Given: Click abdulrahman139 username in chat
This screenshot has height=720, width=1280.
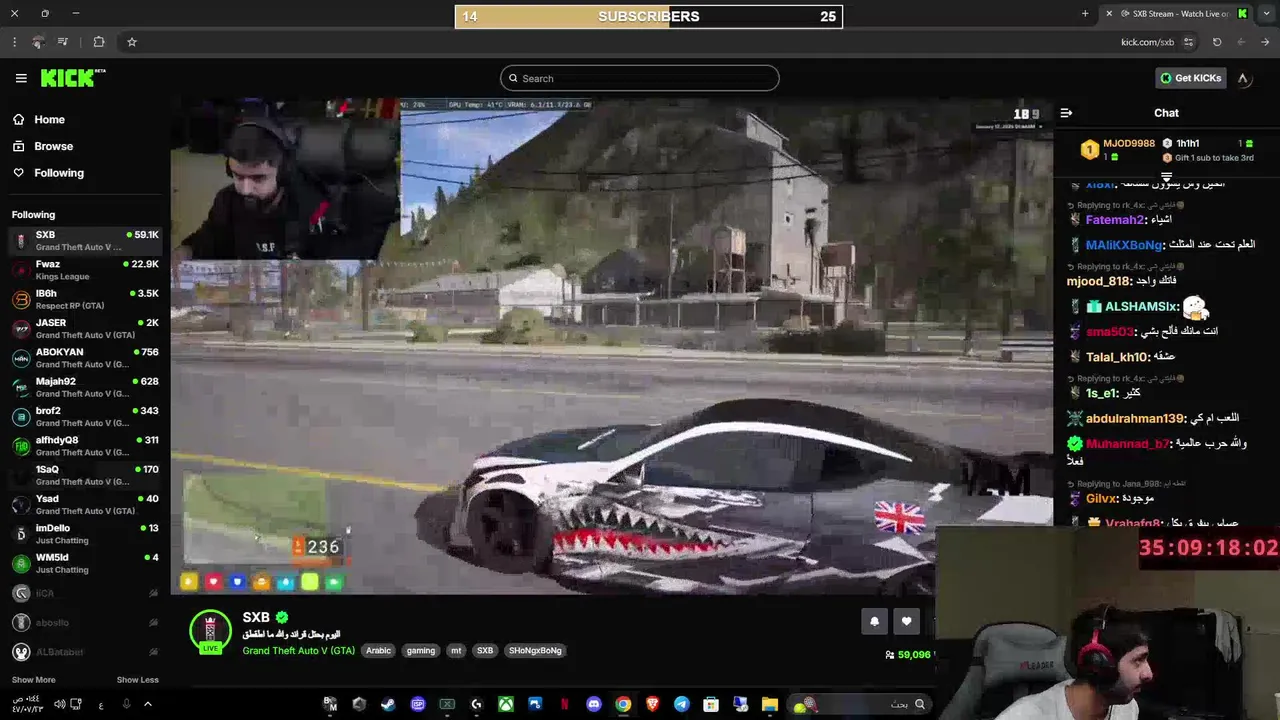Looking at the screenshot, I should tap(1135, 419).
